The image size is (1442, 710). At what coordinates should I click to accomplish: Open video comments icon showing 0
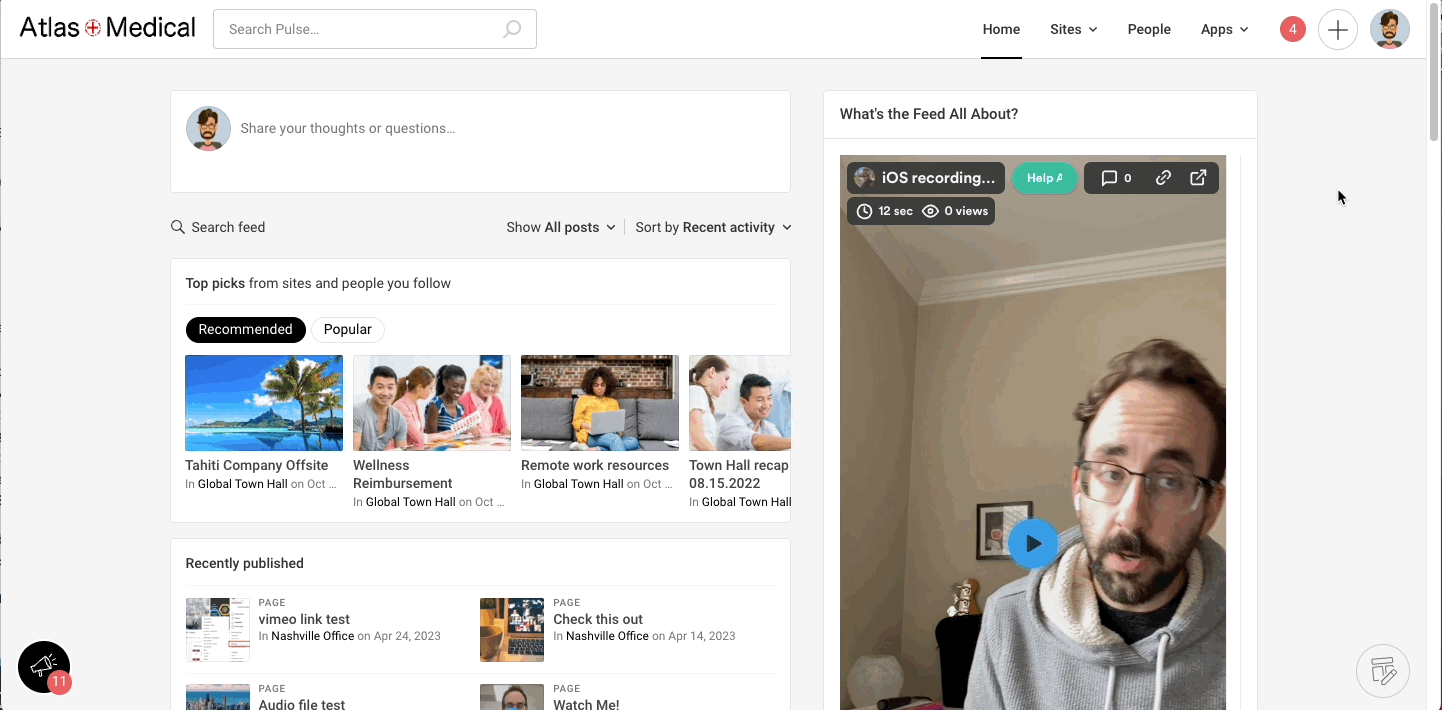click(1116, 178)
